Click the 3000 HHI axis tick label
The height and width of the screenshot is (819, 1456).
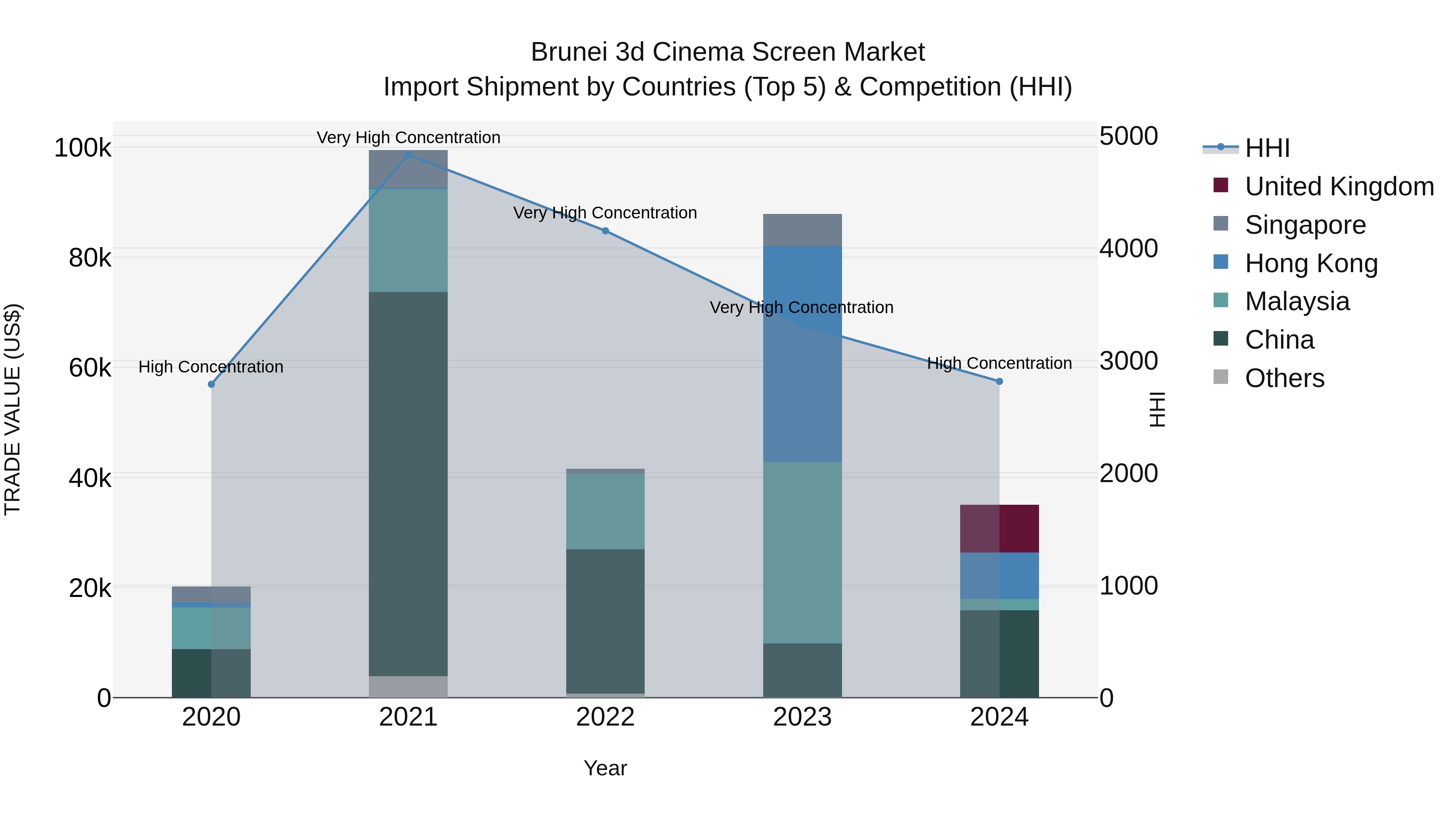(x=1128, y=361)
